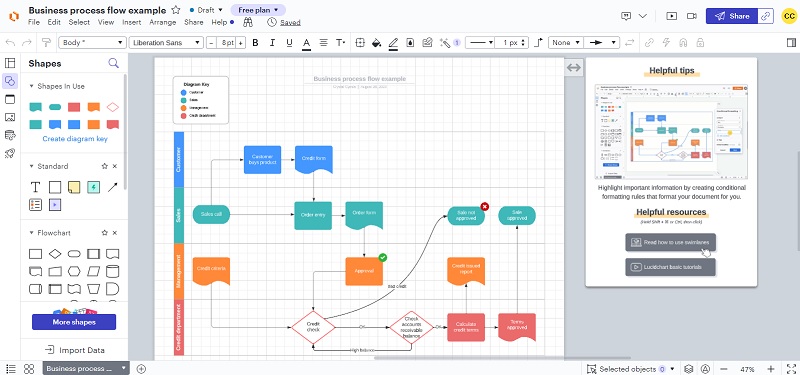Collapse the Flowchart shapes section

(x=31, y=233)
